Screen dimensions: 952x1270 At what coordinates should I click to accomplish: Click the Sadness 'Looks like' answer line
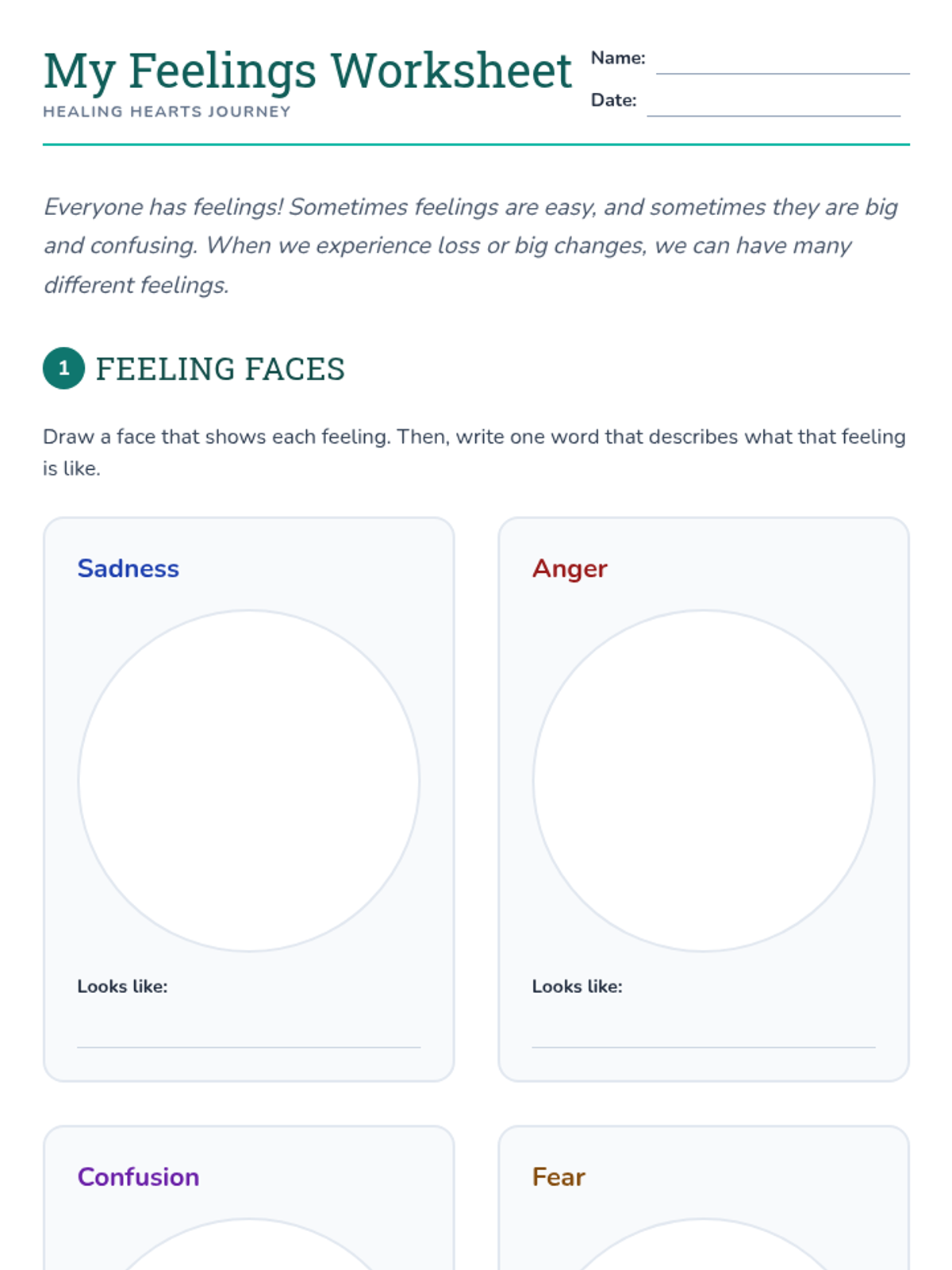pos(249,1030)
